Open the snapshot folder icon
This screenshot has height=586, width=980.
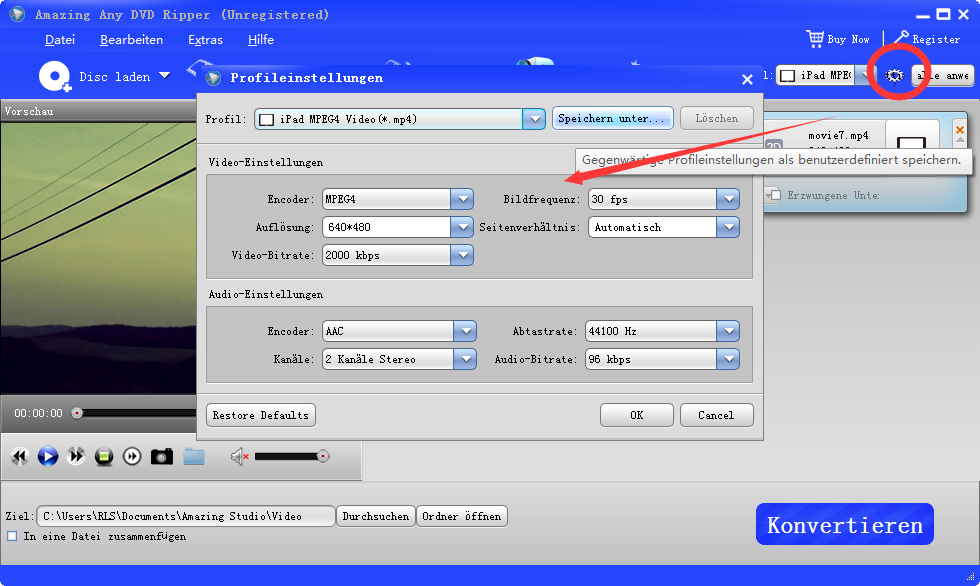[x=194, y=457]
